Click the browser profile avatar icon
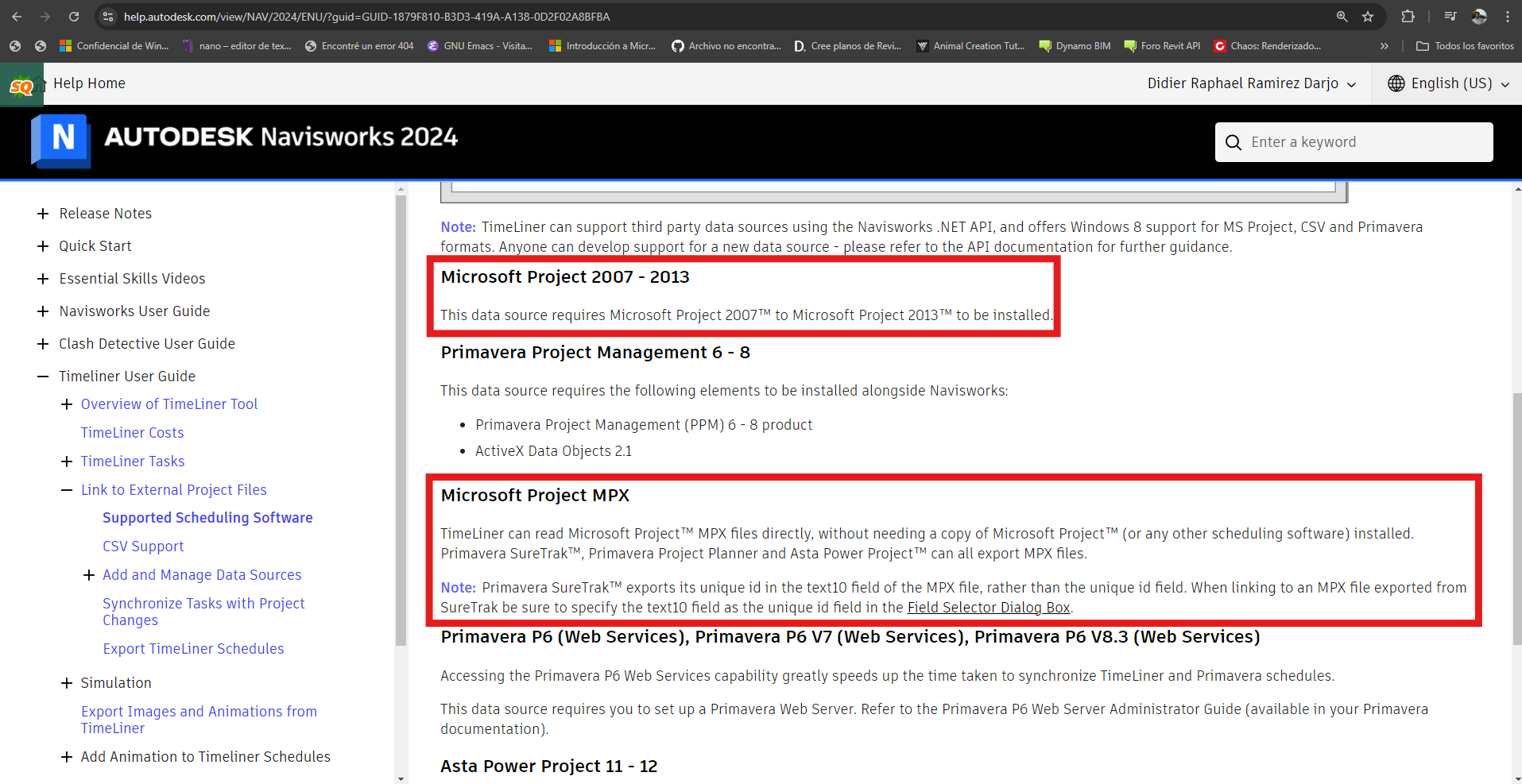The width and height of the screenshot is (1522, 784). pos(1480,16)
